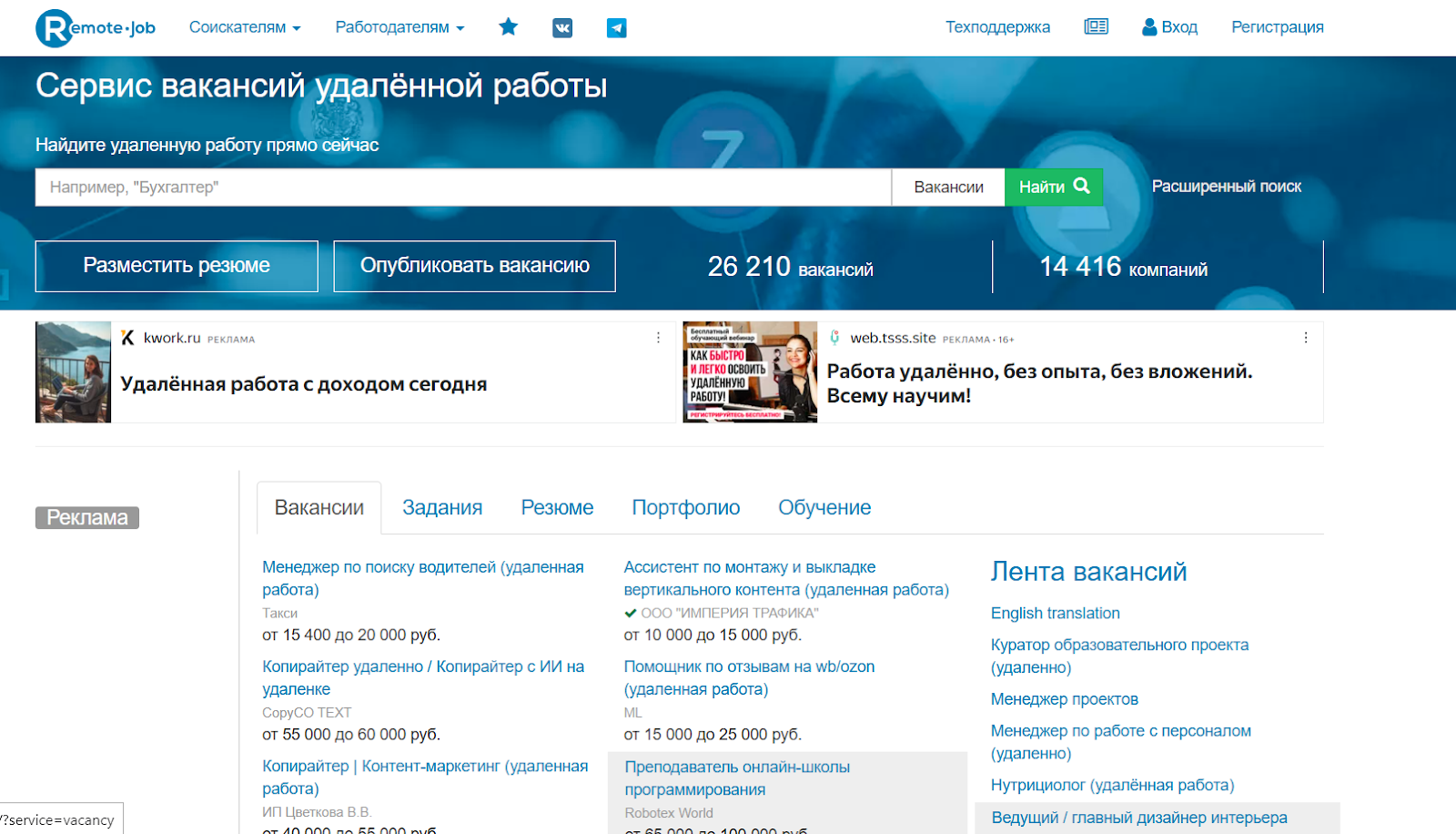Open the Вакансии search type selector
Viewport: 1456px width, 834px height.
pyautogui.click(x=948, y=187)
